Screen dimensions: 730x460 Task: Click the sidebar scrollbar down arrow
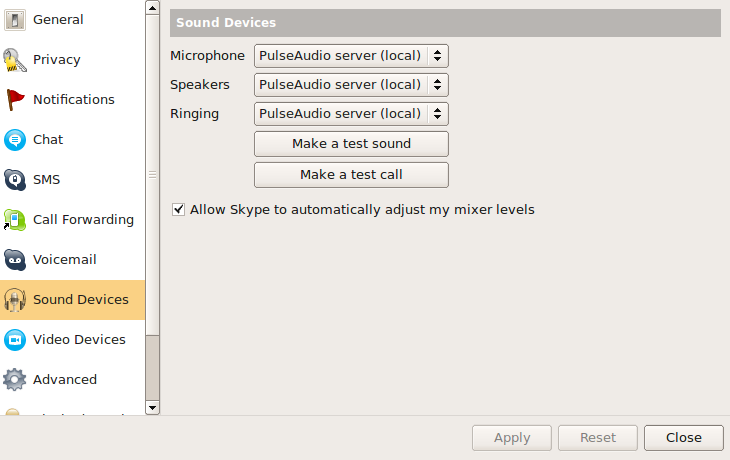pyautogui.click(x=152, y=408)
